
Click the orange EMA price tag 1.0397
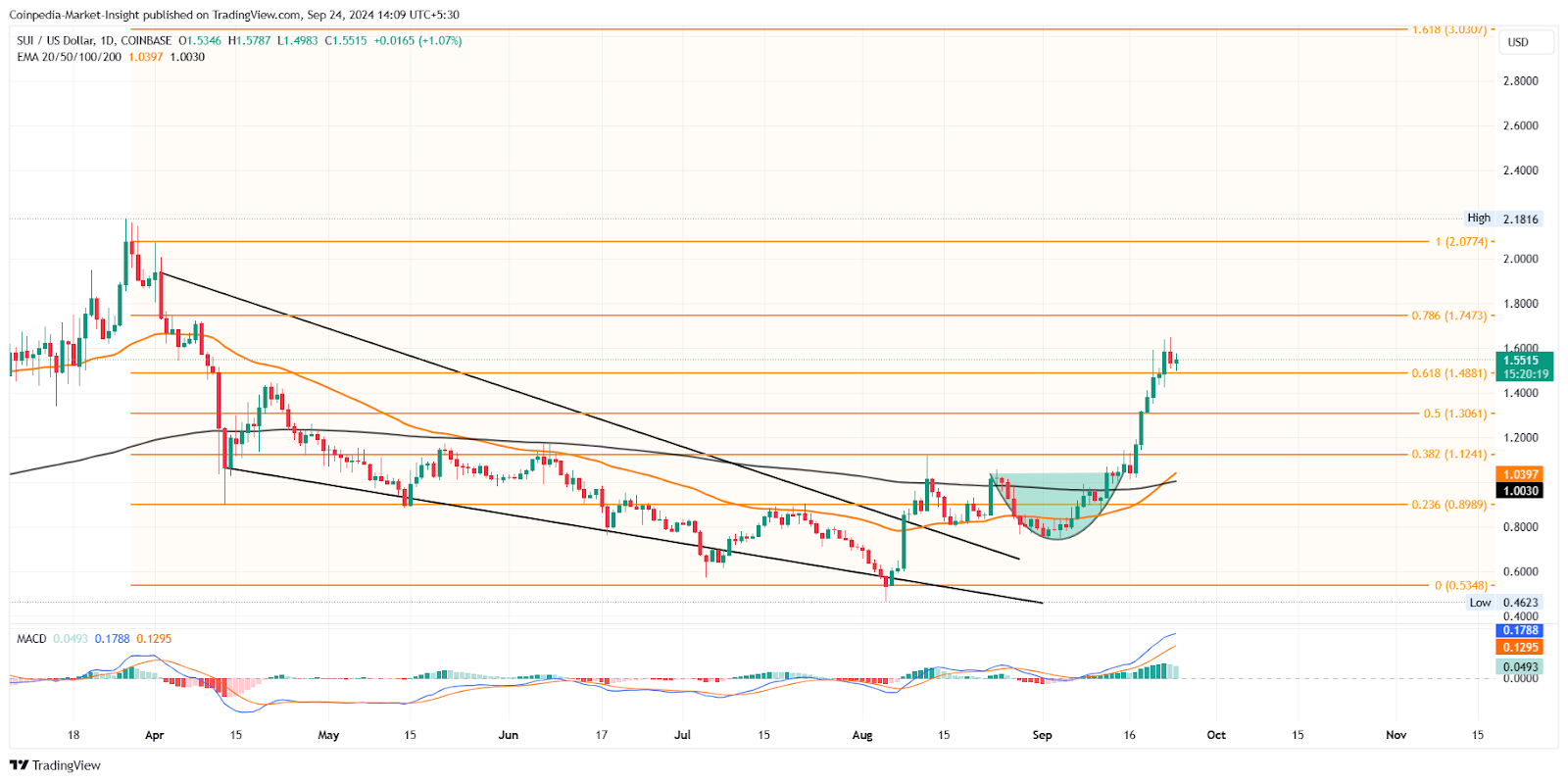tap(1519, 474)
